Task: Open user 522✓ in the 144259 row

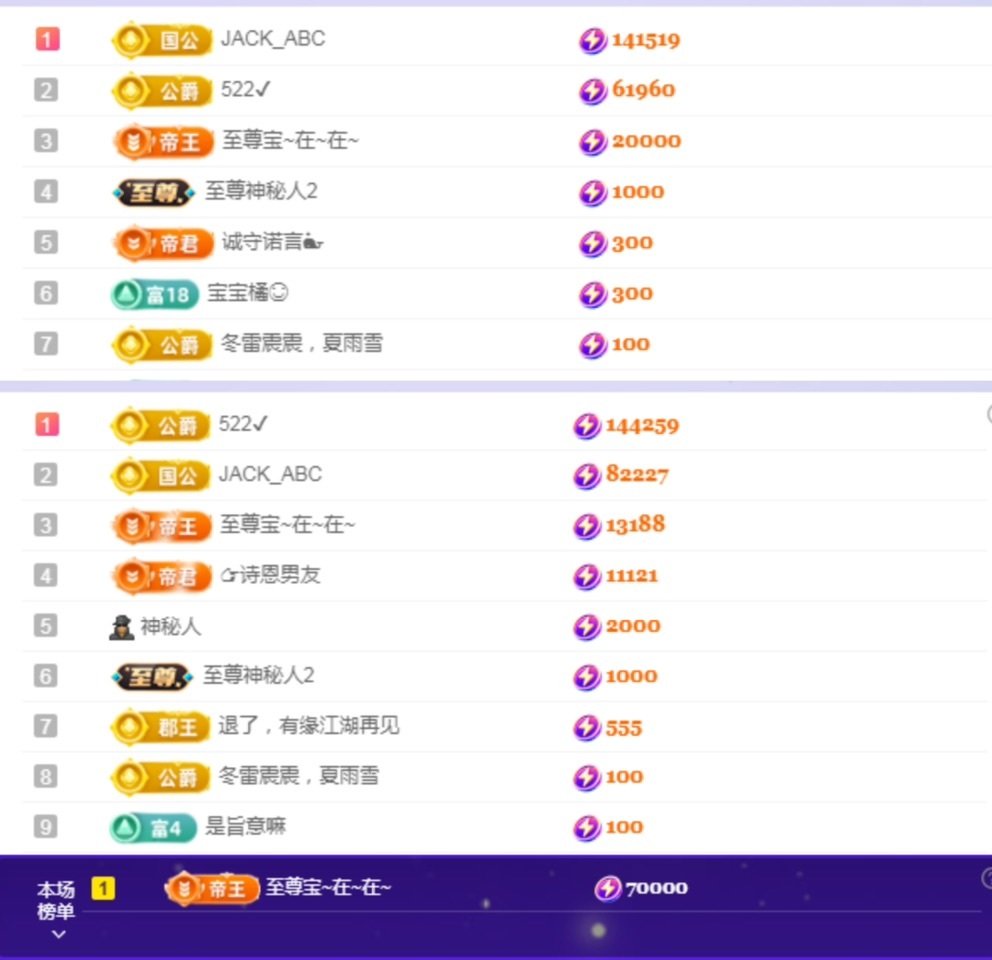Action: click(244, 423)
